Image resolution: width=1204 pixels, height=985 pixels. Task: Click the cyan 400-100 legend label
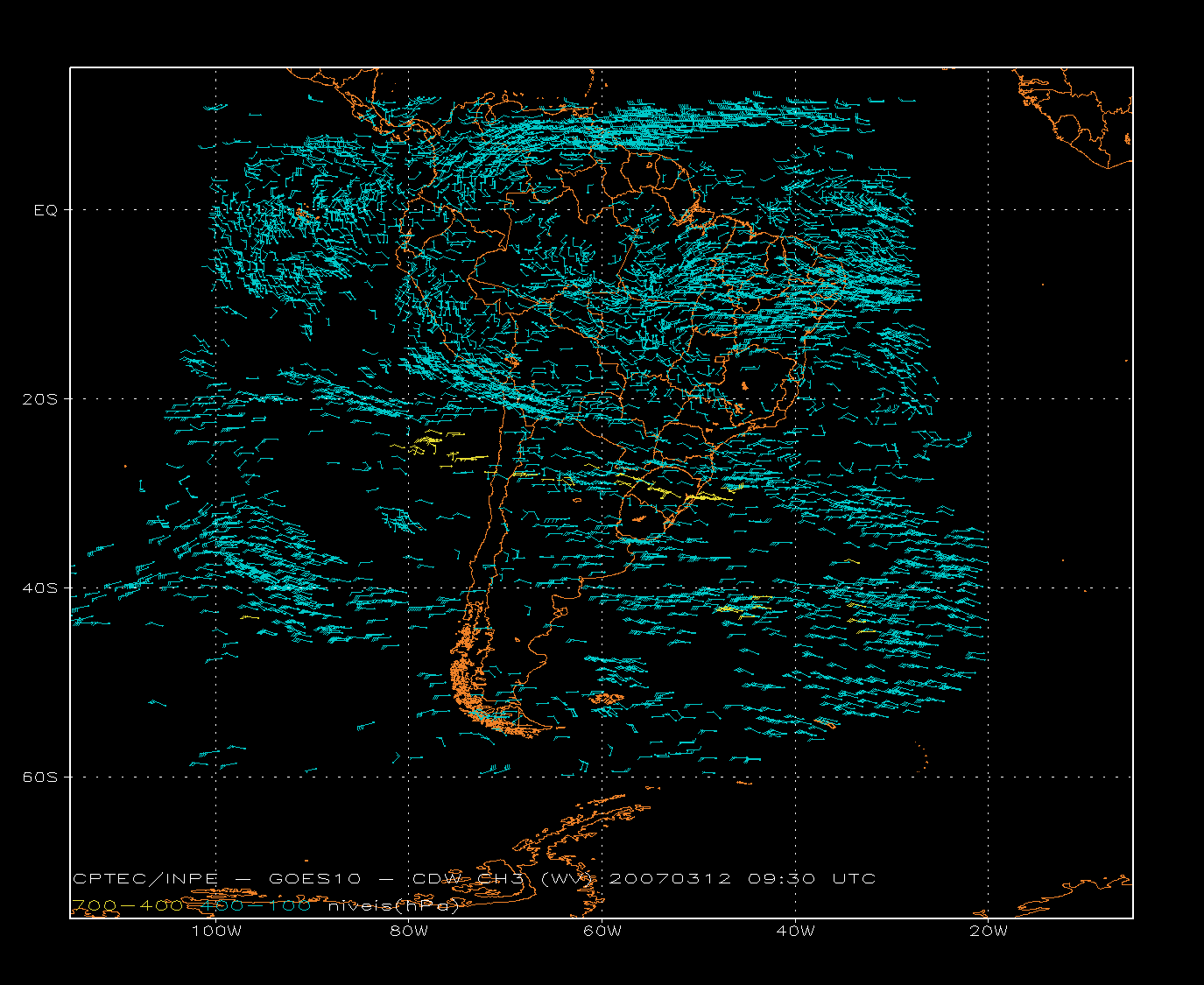coord(256,905)
